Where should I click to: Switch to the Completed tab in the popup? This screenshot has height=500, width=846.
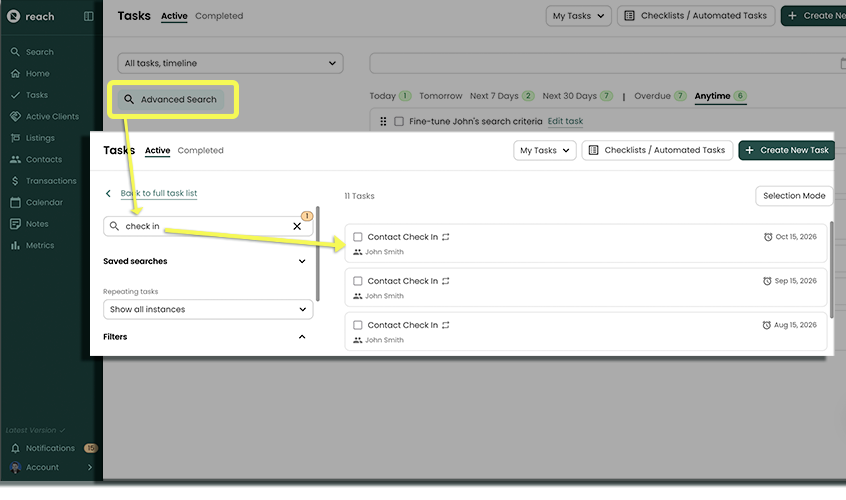[200, 151]
